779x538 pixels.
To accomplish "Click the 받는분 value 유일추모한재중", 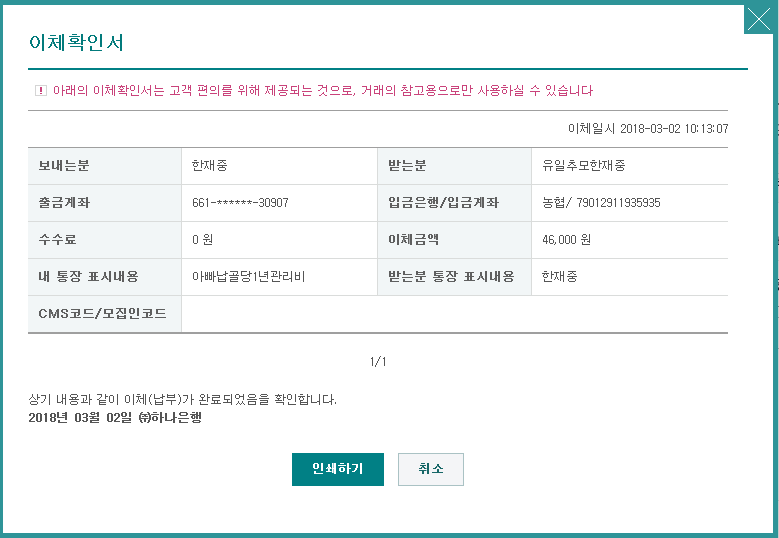I will 584,166.
